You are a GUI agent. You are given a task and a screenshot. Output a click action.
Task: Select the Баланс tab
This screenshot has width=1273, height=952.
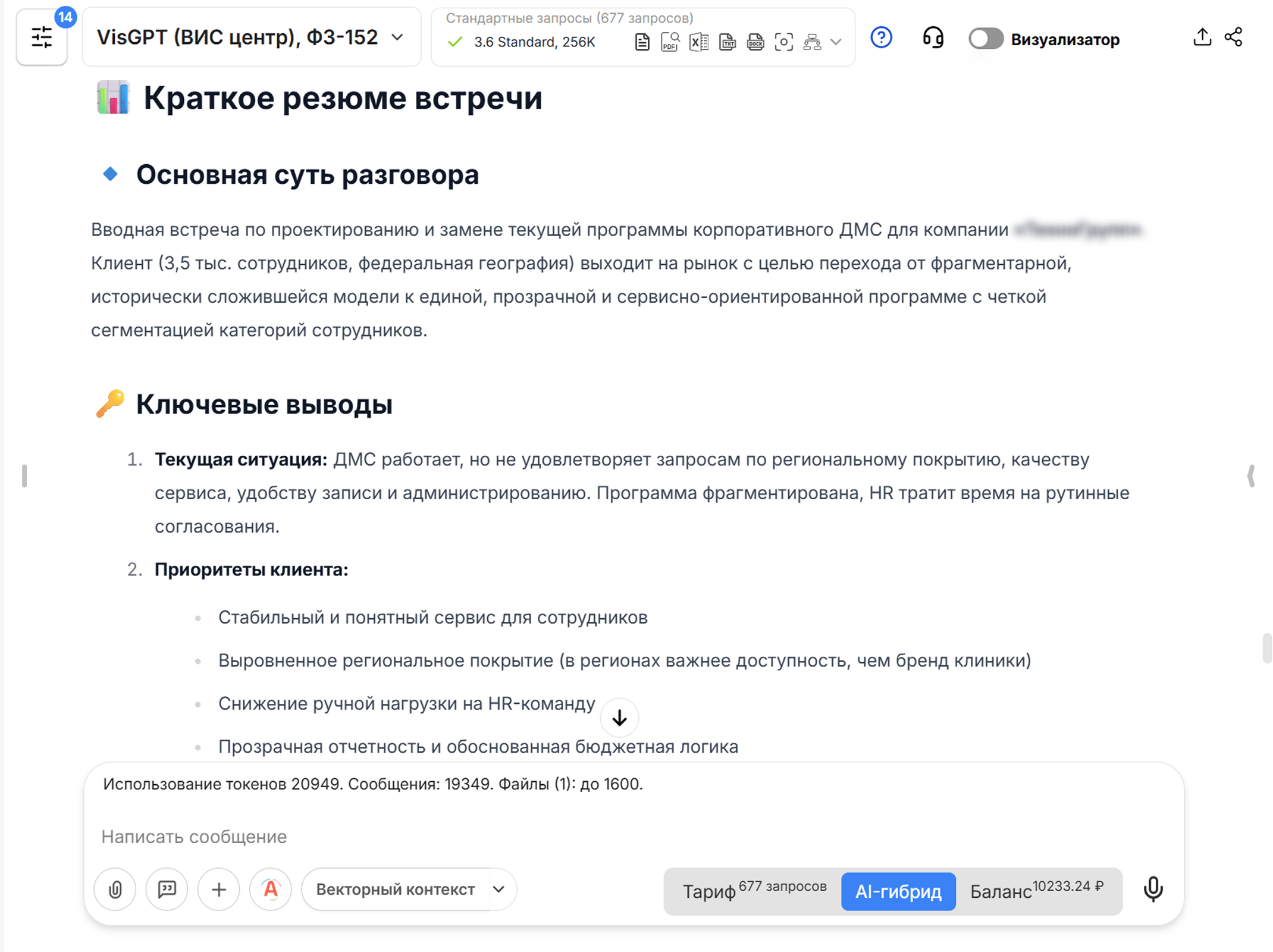[x=1037, y=891]
